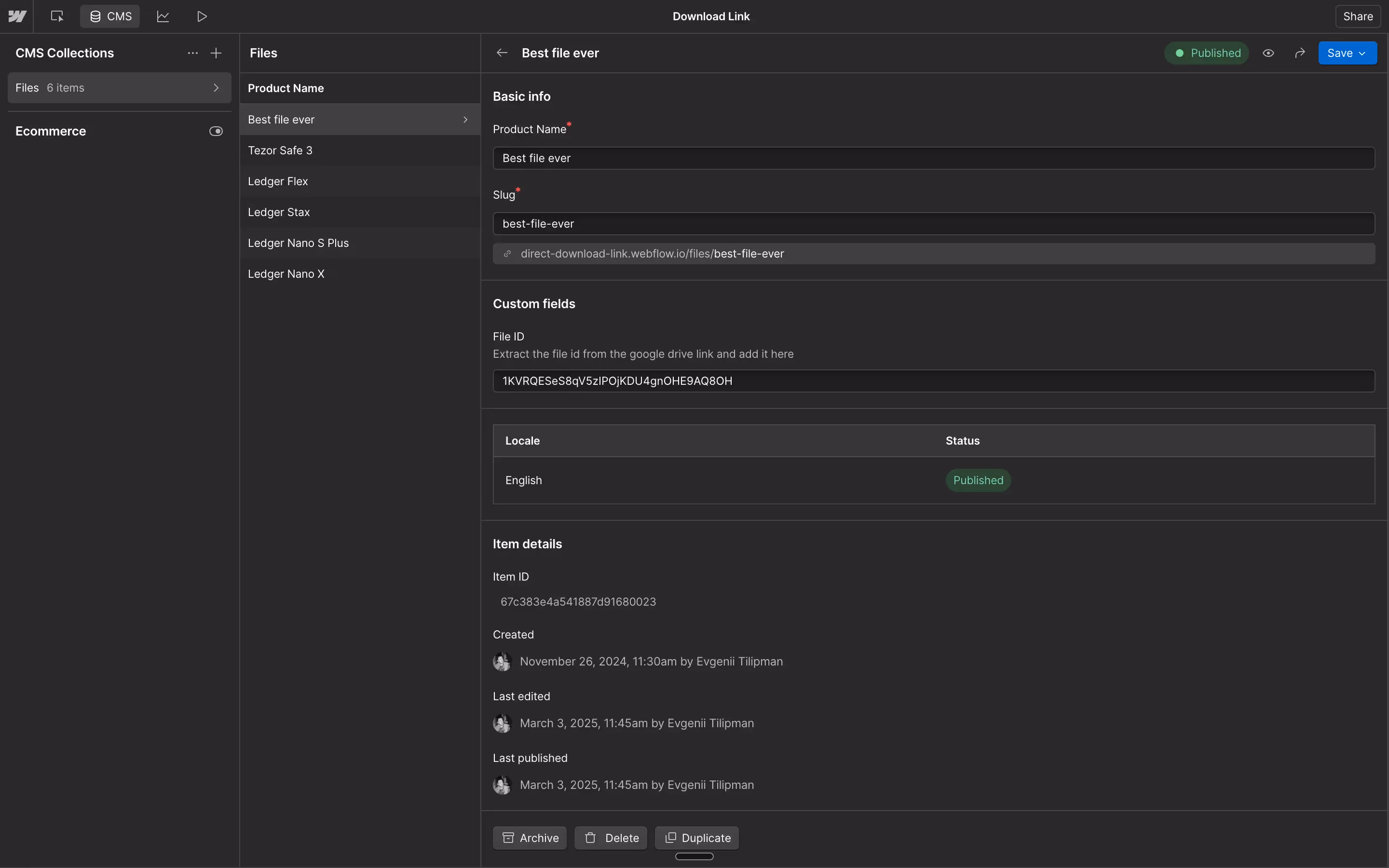Click chevron on Best file ever row
Screen dimensions: 1389x868
(x=465, y=120)
